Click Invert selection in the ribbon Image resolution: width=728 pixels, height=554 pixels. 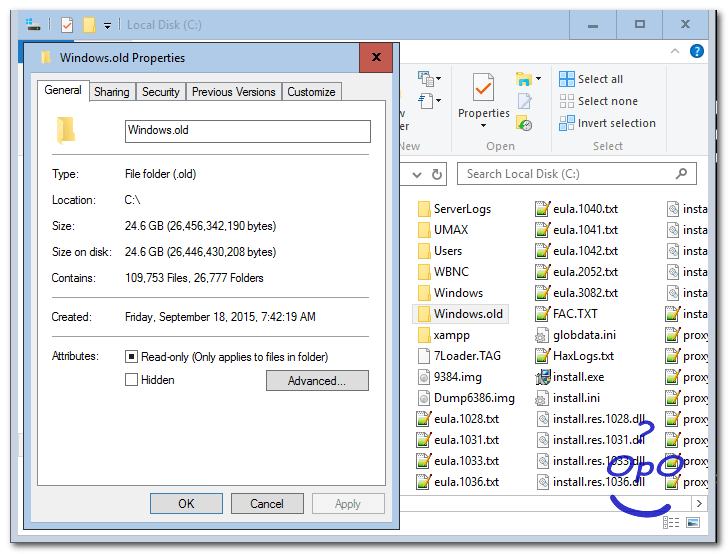pyautogui.click(x=607, y=123)
